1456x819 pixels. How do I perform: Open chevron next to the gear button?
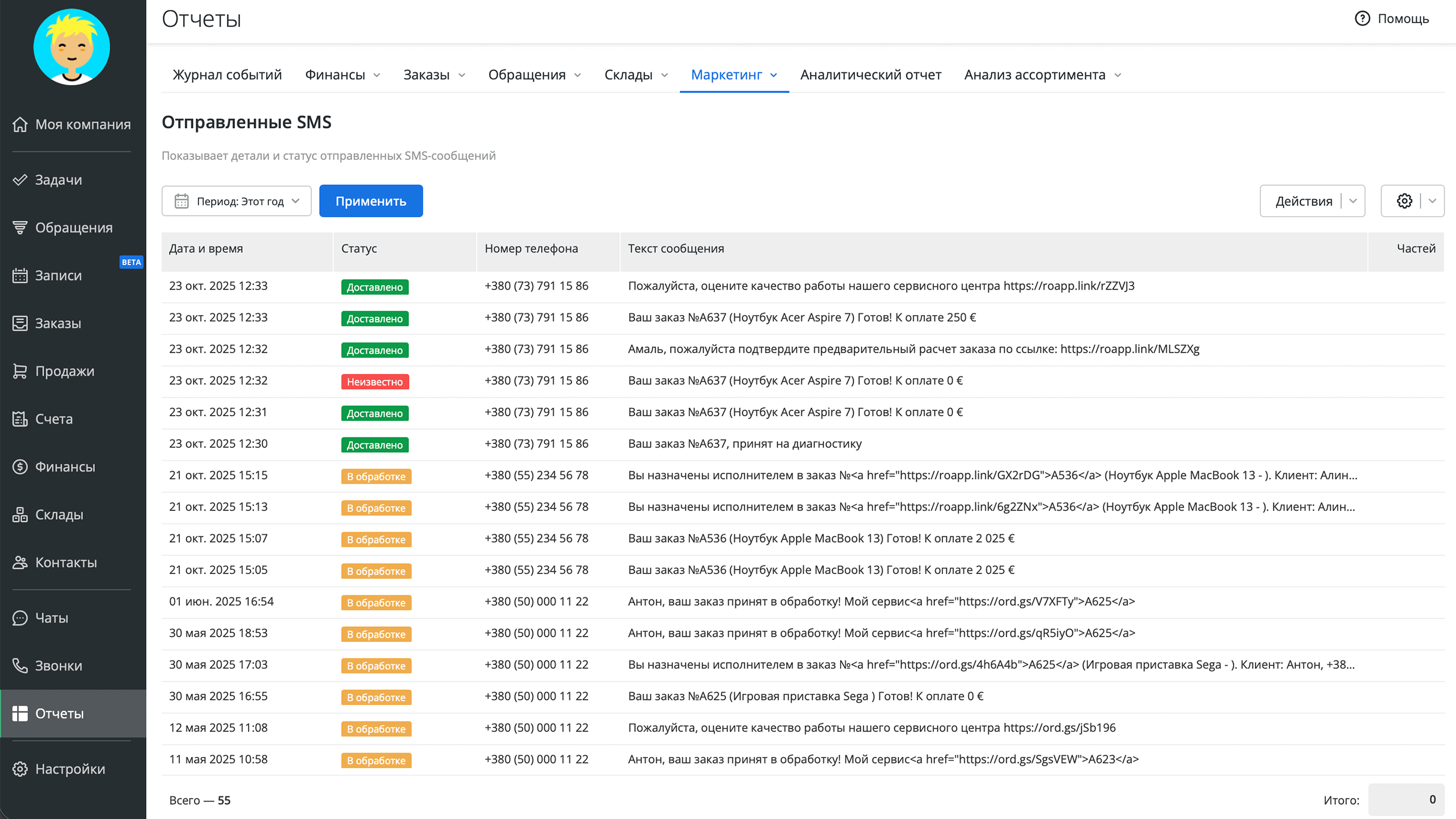[x=1432, y=201]
